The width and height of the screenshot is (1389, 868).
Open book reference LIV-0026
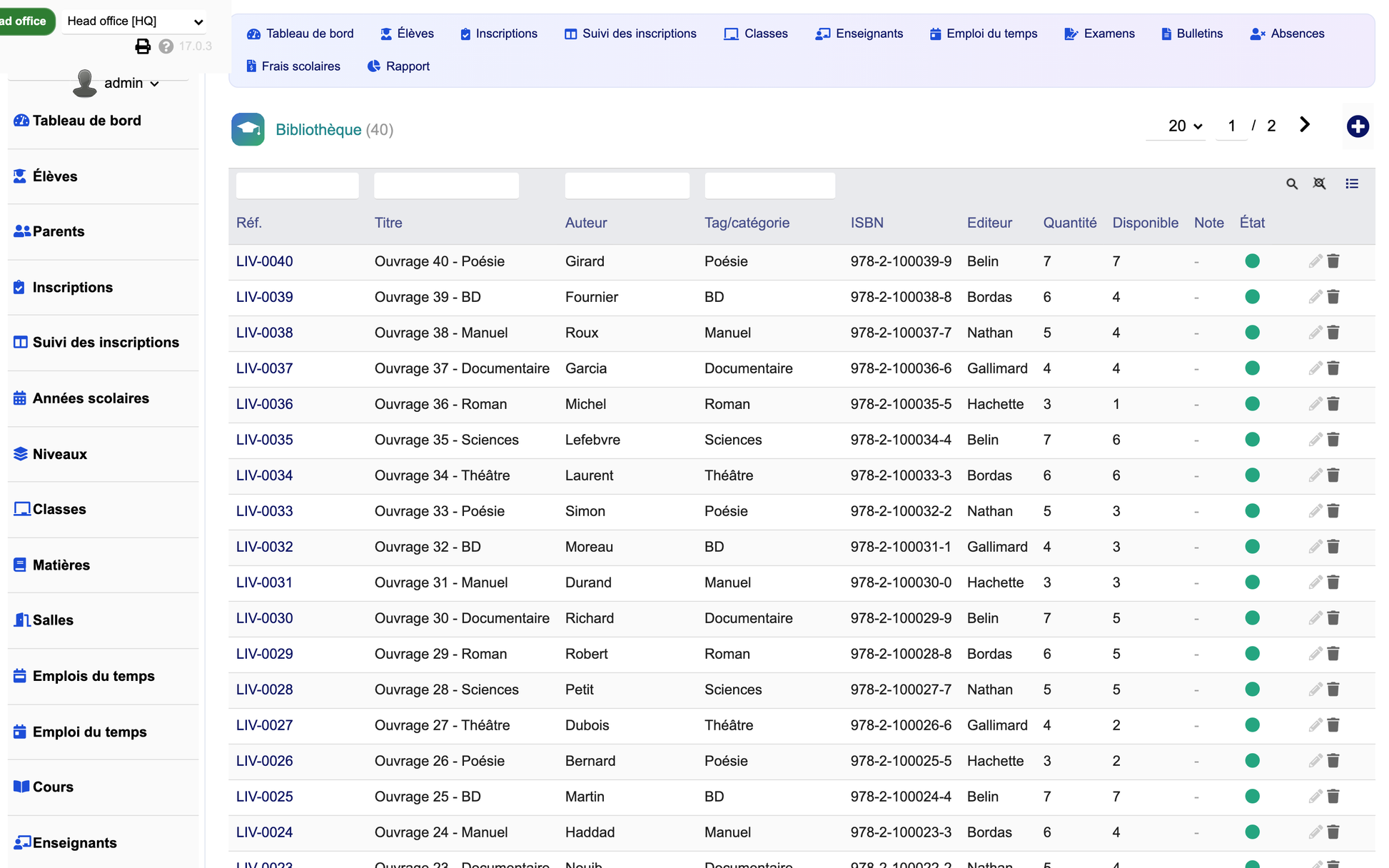coord(264,761)
